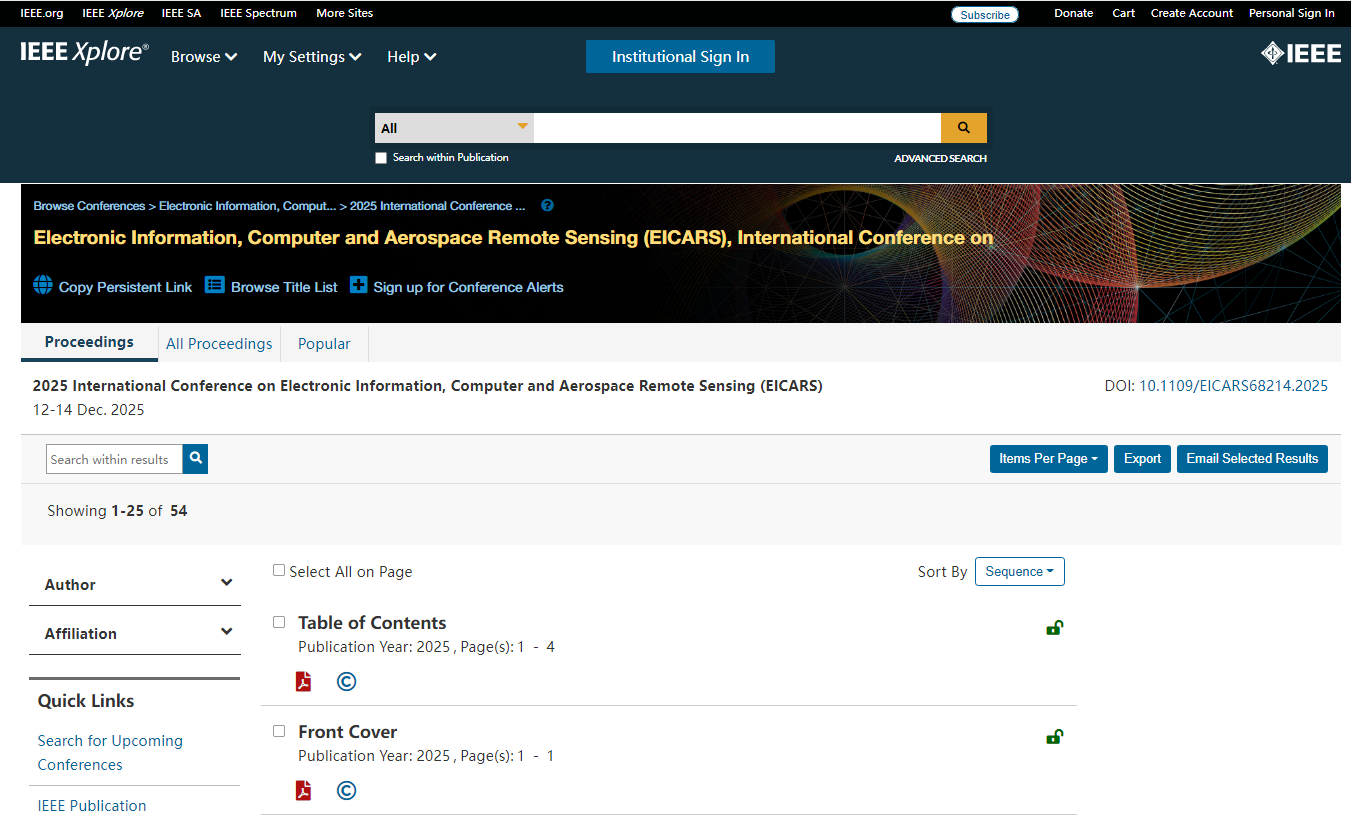Select the Table of Contents checkbox

tap(279, 622)
